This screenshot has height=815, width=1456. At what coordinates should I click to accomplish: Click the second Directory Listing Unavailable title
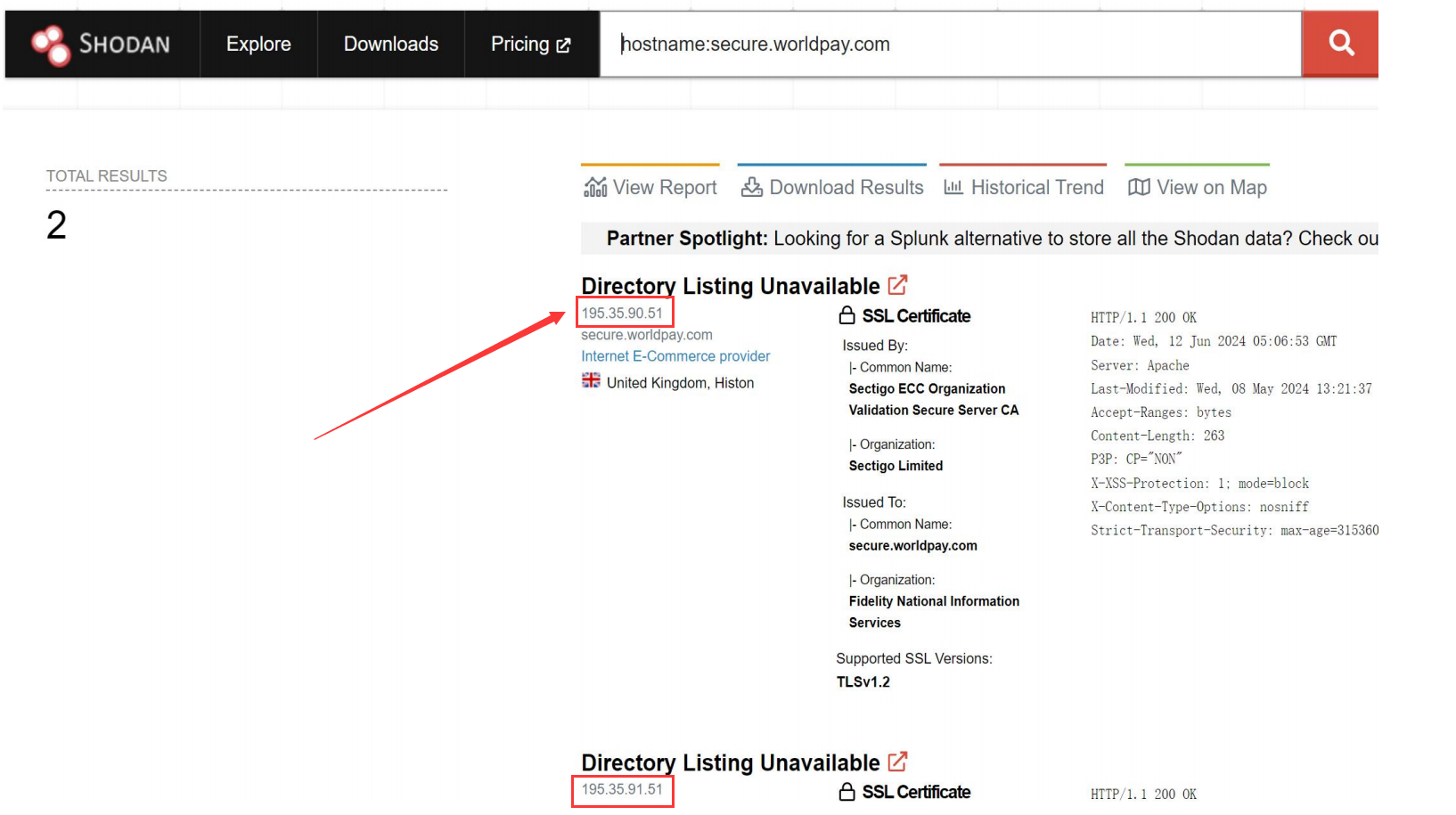point(730,763)
